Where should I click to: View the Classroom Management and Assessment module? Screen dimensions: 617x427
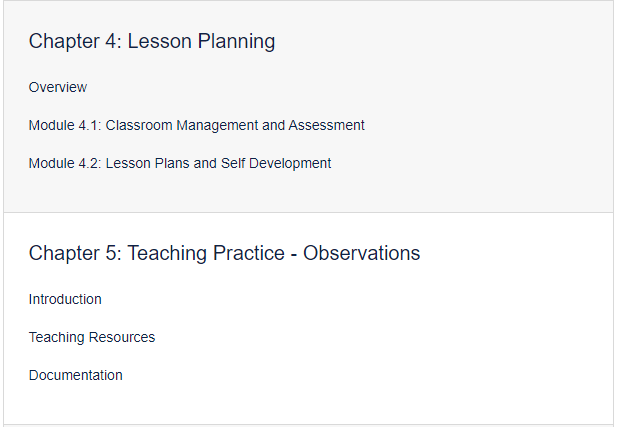coord(196,125)
